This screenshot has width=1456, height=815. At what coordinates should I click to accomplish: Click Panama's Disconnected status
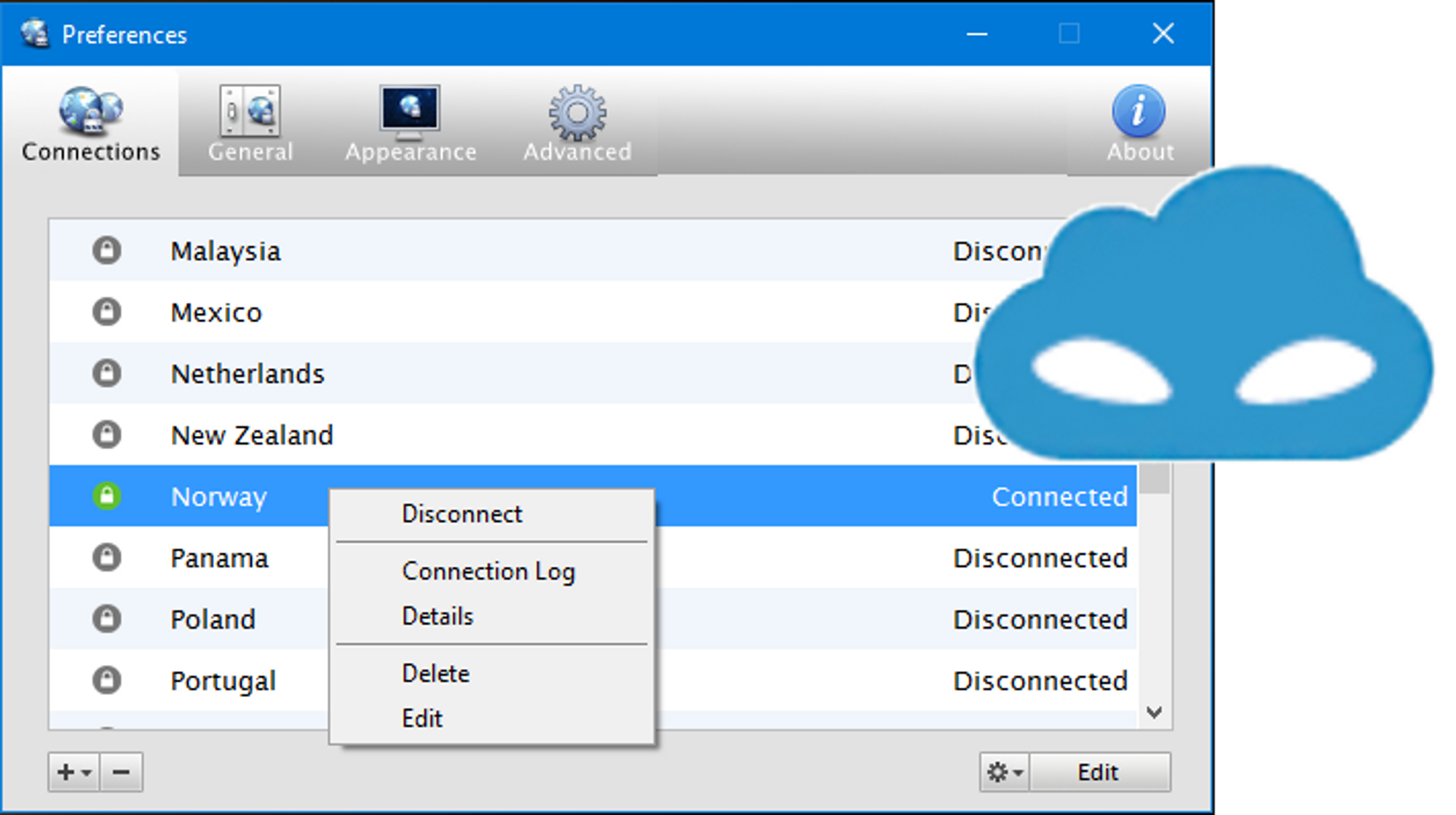pos(1041,558)
